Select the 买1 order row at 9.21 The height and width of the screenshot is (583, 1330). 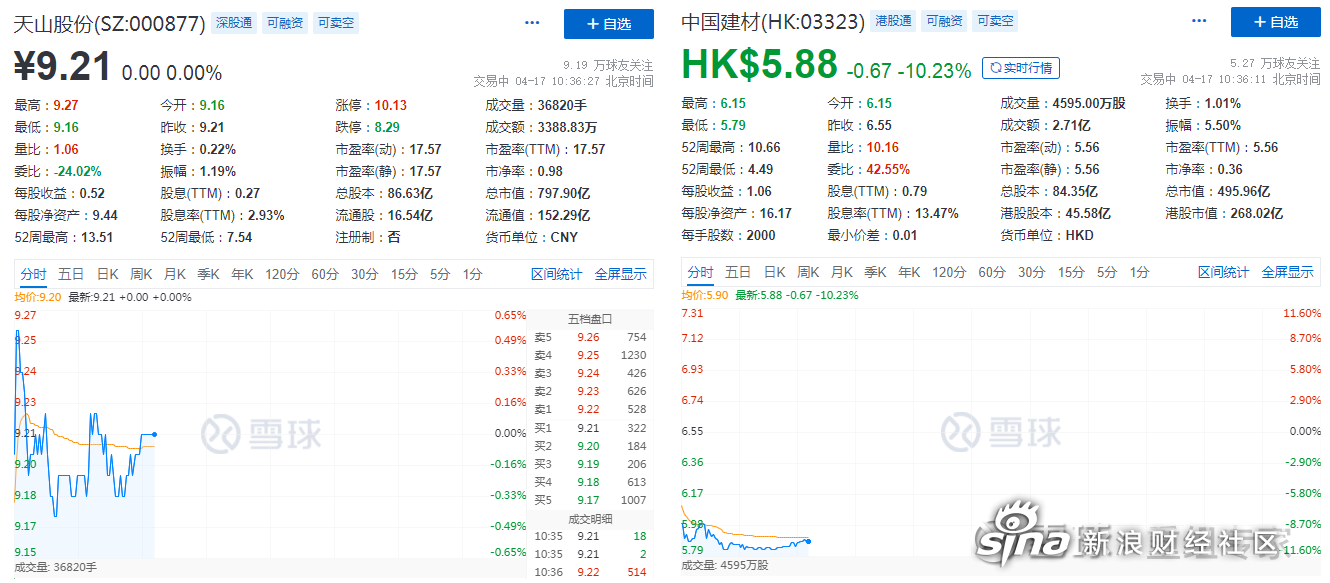(x=590, y=428)
